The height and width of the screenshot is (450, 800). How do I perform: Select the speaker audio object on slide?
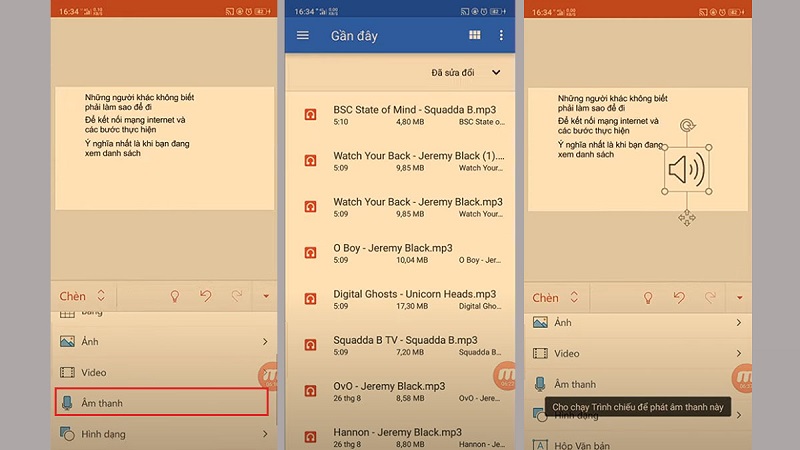coord(686,169)
